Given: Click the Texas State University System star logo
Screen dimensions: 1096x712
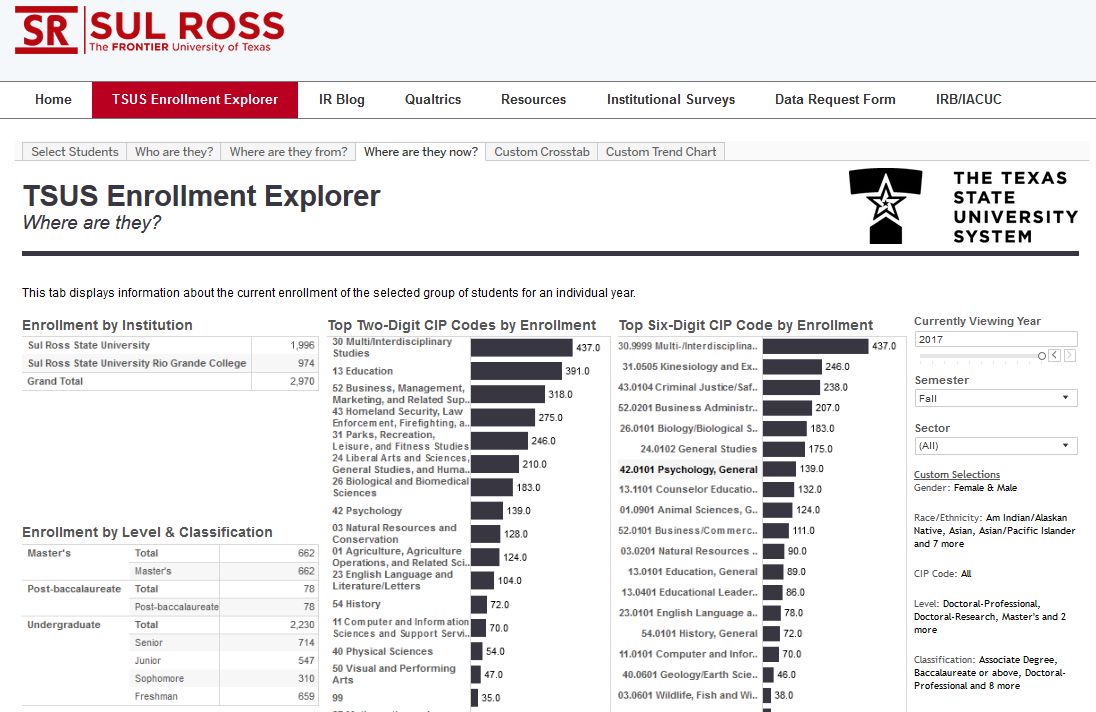Looking at the screenshot, I should pos(886,206).
